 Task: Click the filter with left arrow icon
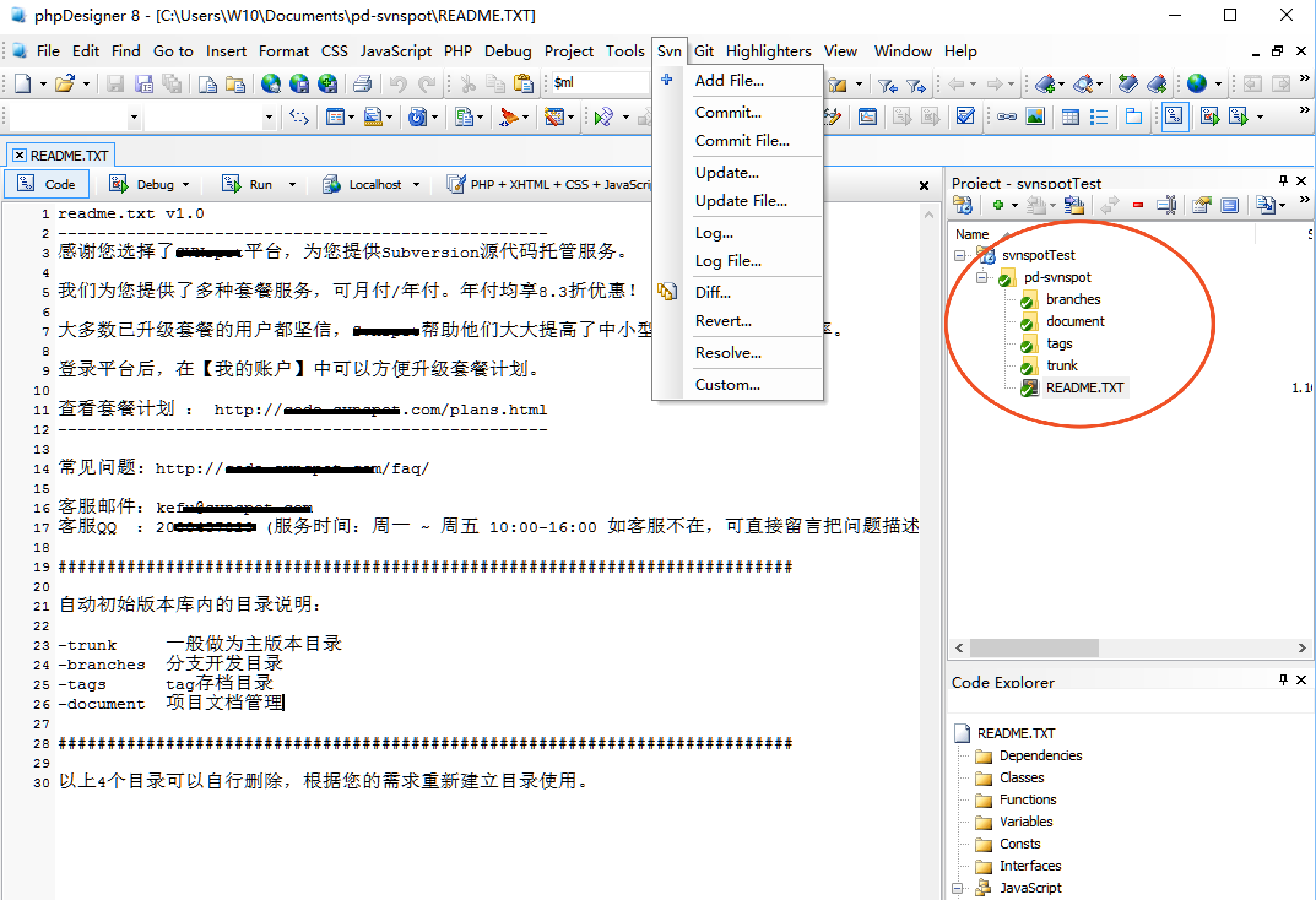point(887,85)
